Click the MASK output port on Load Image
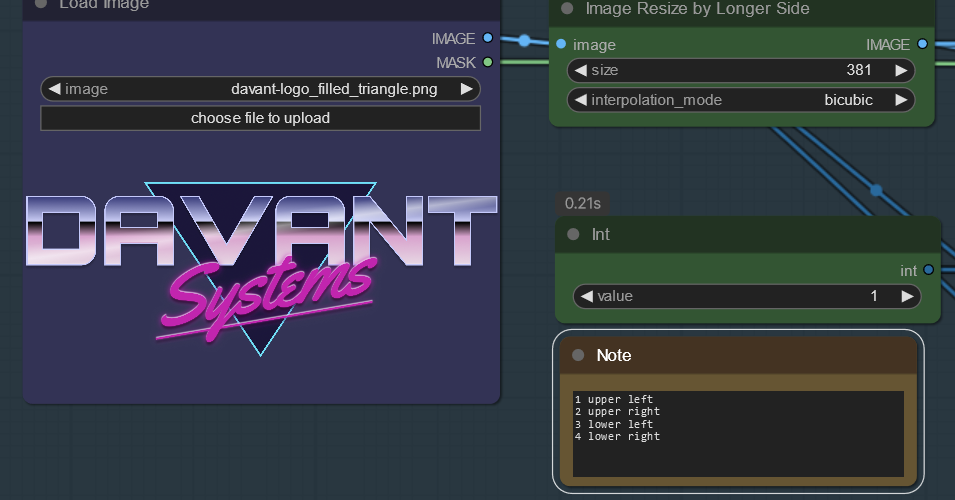Viewport: 955px width, 500px height. (x=488, y=62)
